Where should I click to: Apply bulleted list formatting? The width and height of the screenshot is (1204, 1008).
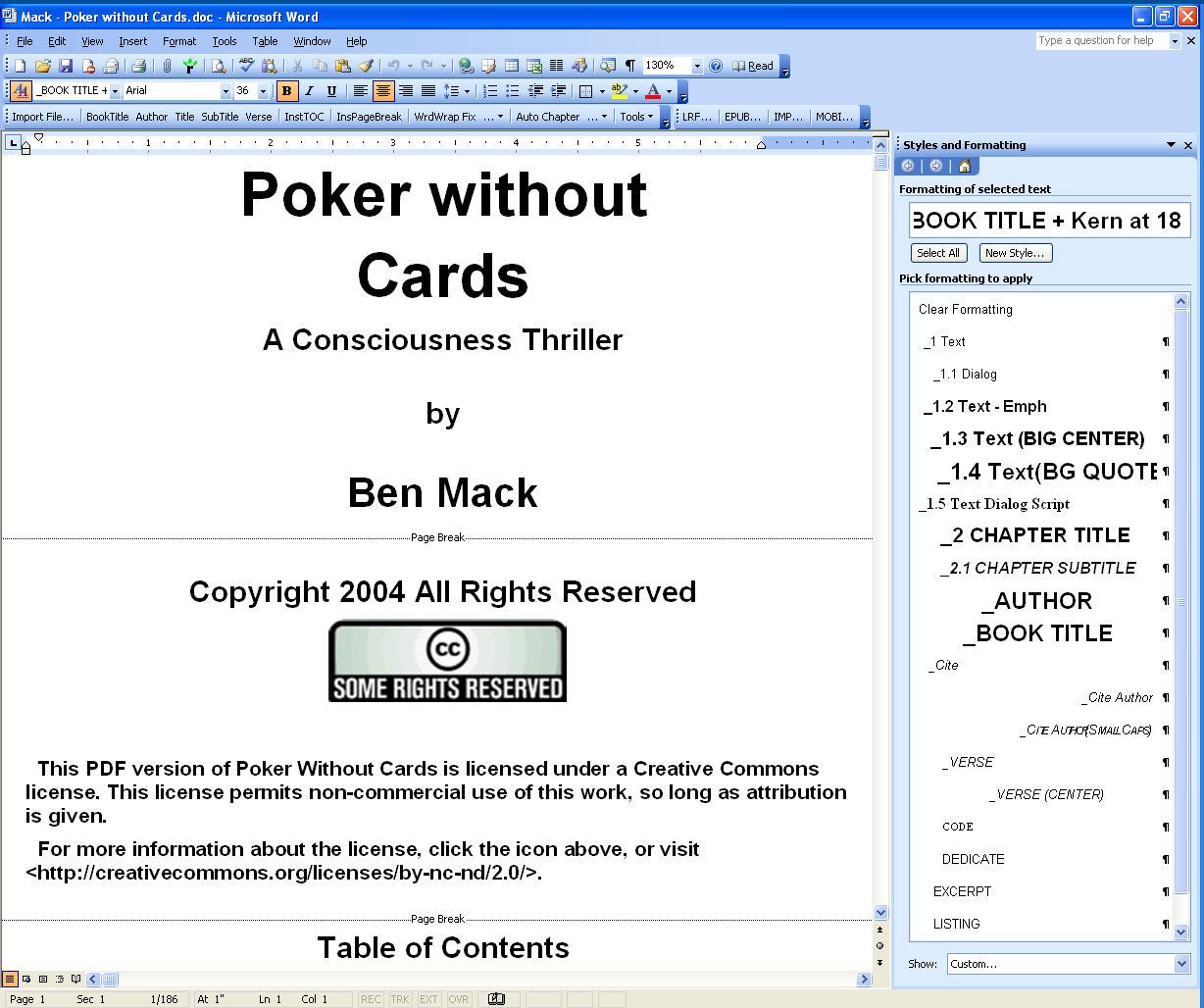[513, 91]
